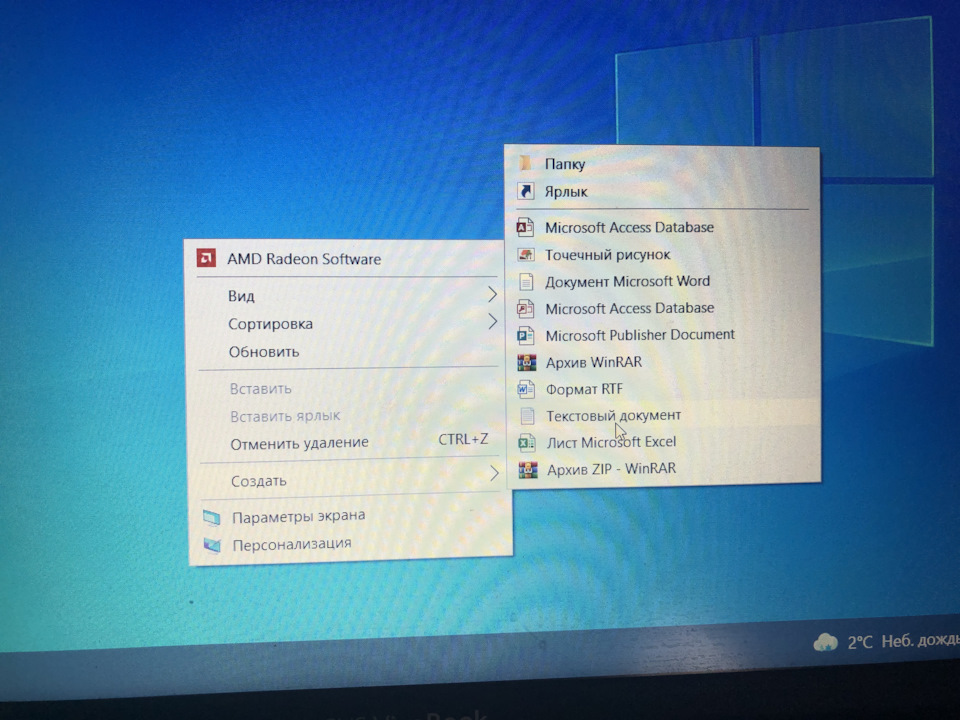Create a Лист Microsoft Excel spreadsheet
The image size is (960, 720).
pyautogui.click(x=665, y=442)
